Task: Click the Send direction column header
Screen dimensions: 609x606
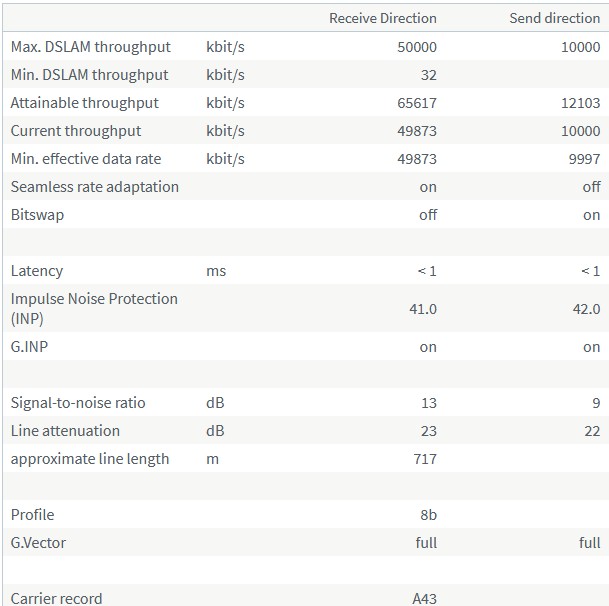Action: click(x=555, y=18)
